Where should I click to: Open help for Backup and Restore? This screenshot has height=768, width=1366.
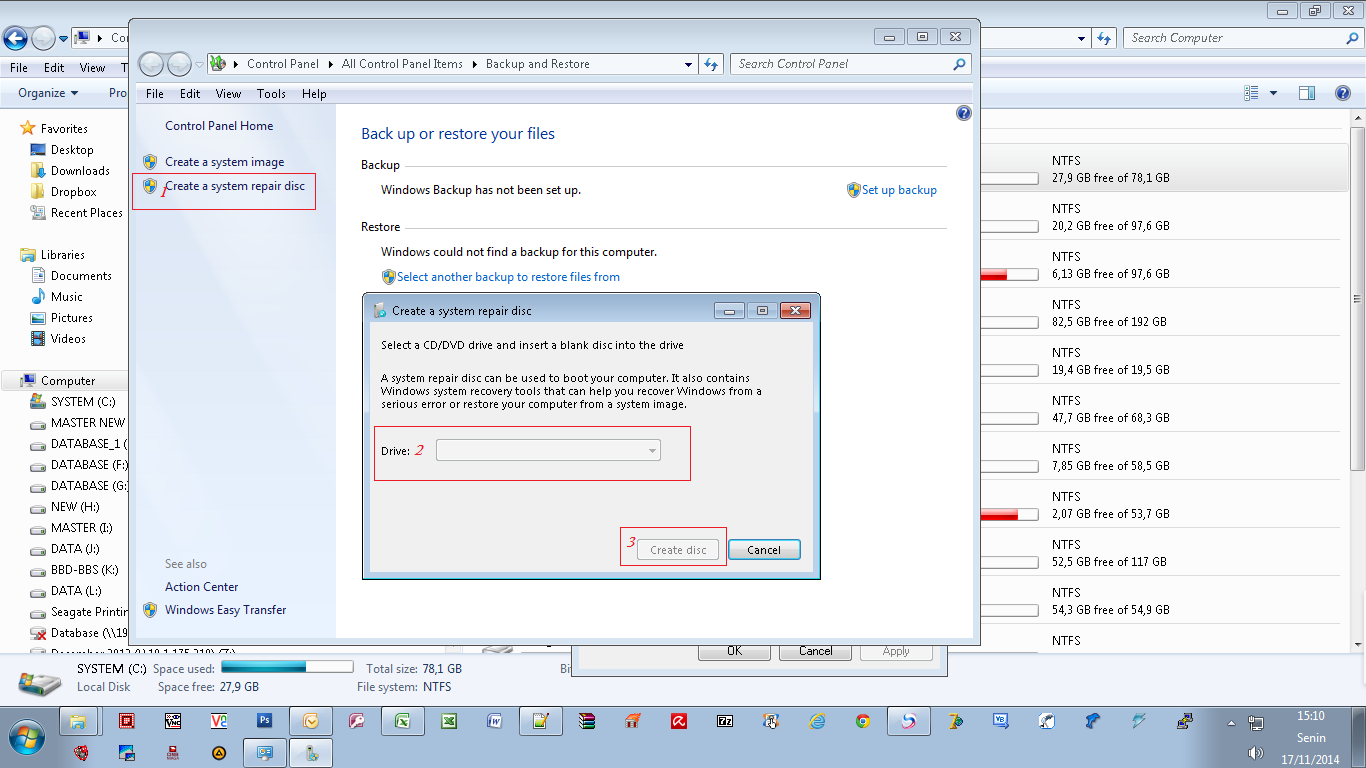pos(964,113)
